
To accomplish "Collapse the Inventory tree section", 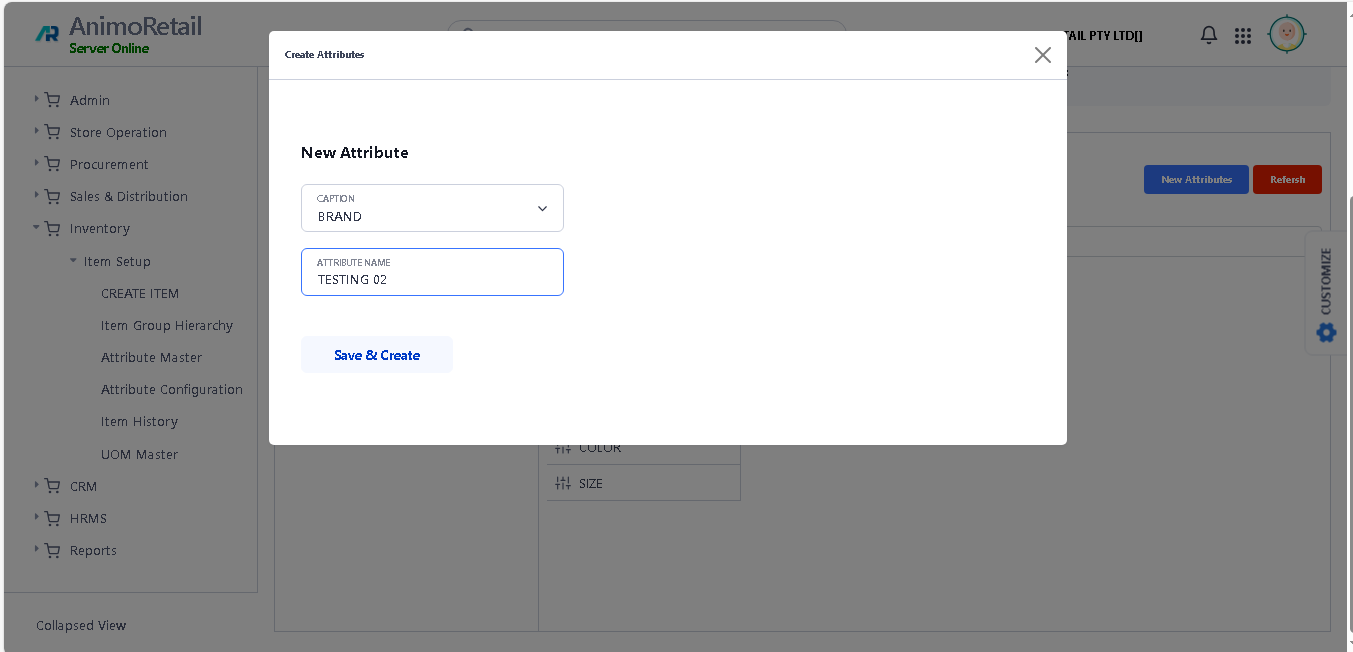I will pos(37,228).
